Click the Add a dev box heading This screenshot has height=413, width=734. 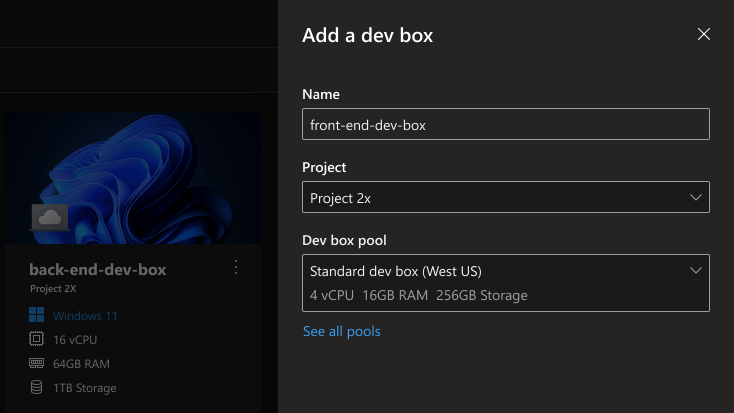(367, 36)
